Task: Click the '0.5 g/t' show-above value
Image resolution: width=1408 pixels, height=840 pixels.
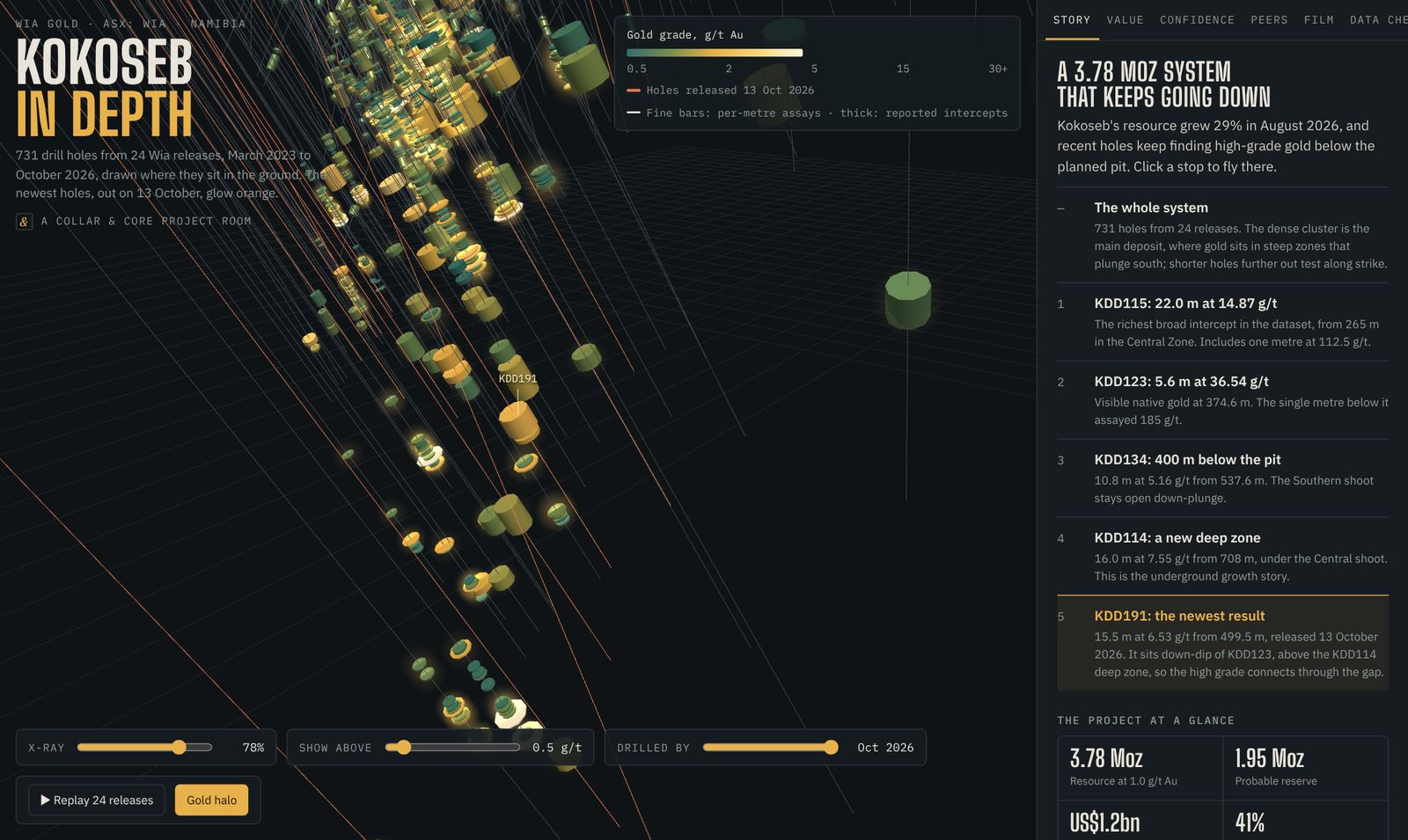Action: [557, 748]
